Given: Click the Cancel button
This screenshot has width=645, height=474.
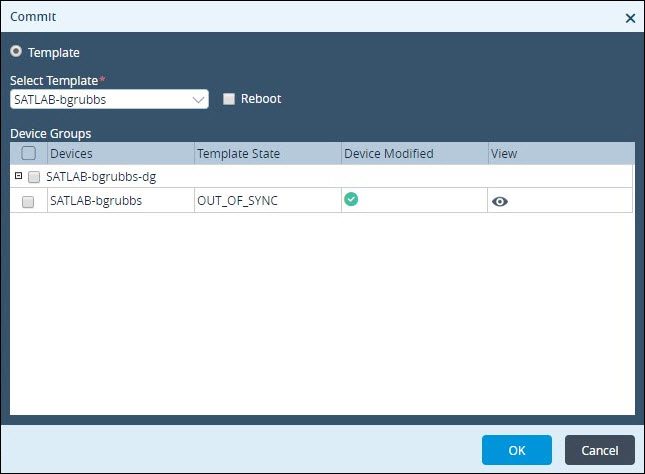Looking at the screenshot, I should (599, 450).
